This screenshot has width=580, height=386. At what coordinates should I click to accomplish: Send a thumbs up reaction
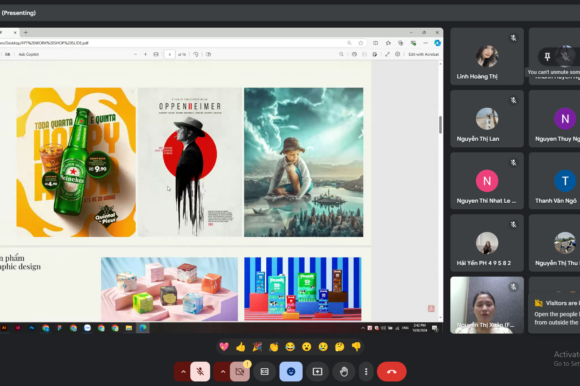tap(240, 347)
